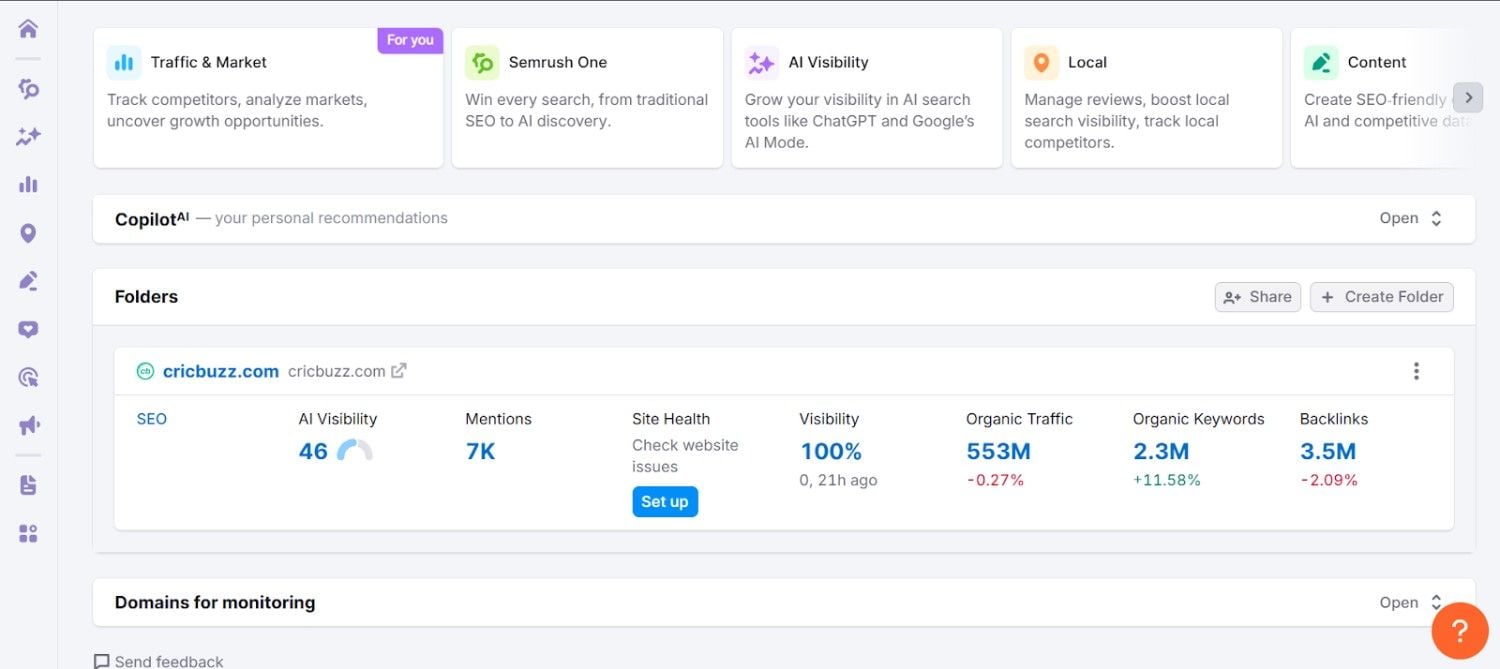Click the Send feedback chat icon
Image resolution: width=1500 pixels, height=669 pixels.
tap(101, 661)
